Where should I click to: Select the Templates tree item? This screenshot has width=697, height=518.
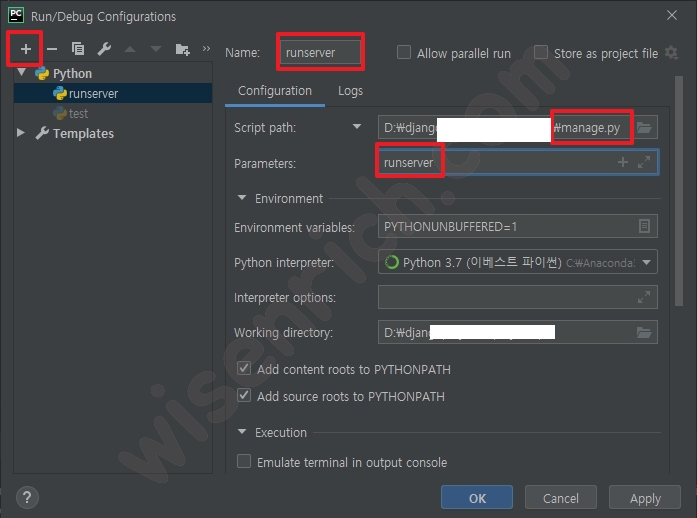[x=83, y=133]
